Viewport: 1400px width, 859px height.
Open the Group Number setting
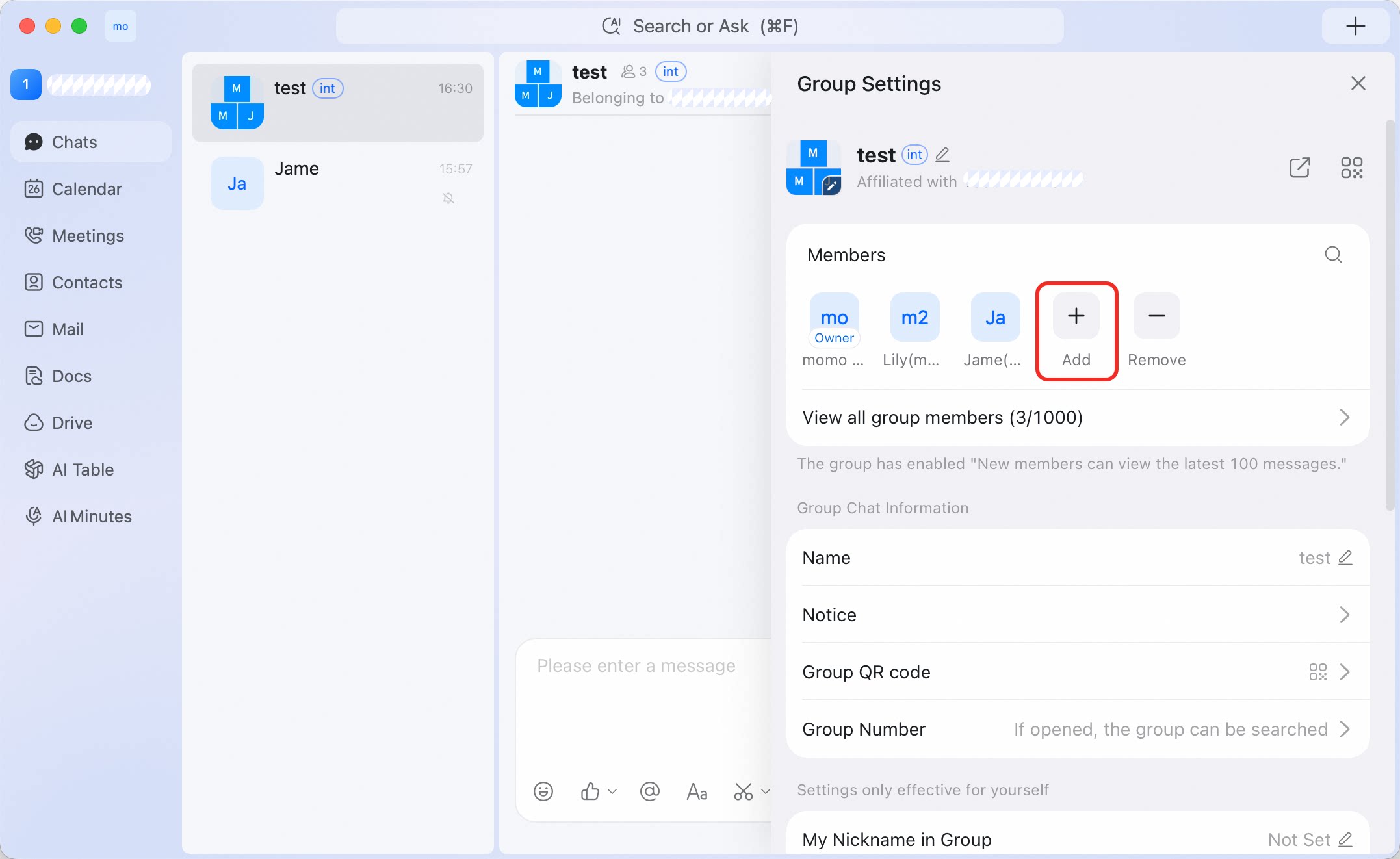click(x=1078, y=729)
